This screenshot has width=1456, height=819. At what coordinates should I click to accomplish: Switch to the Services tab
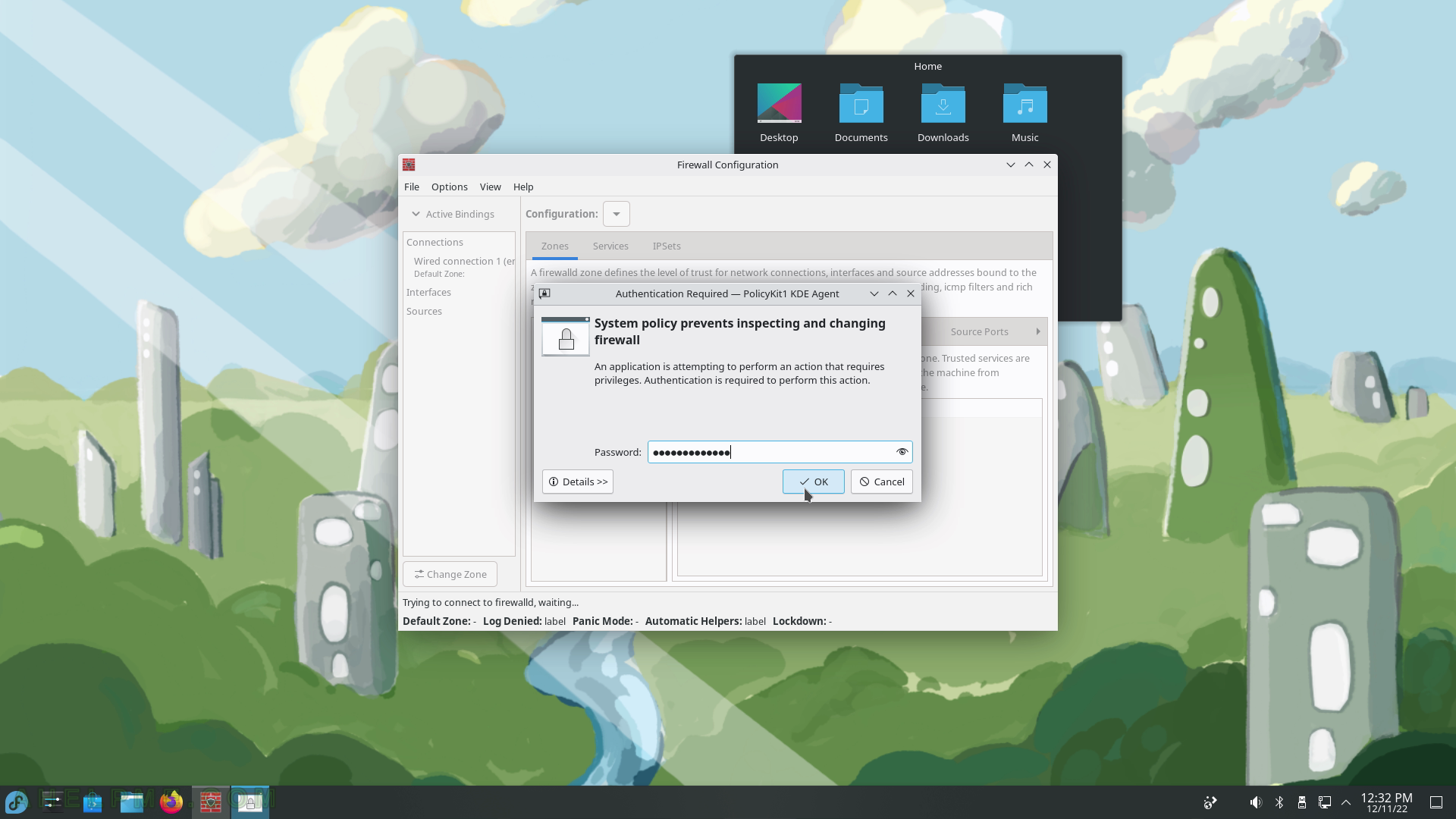click(x=610, y=246)
